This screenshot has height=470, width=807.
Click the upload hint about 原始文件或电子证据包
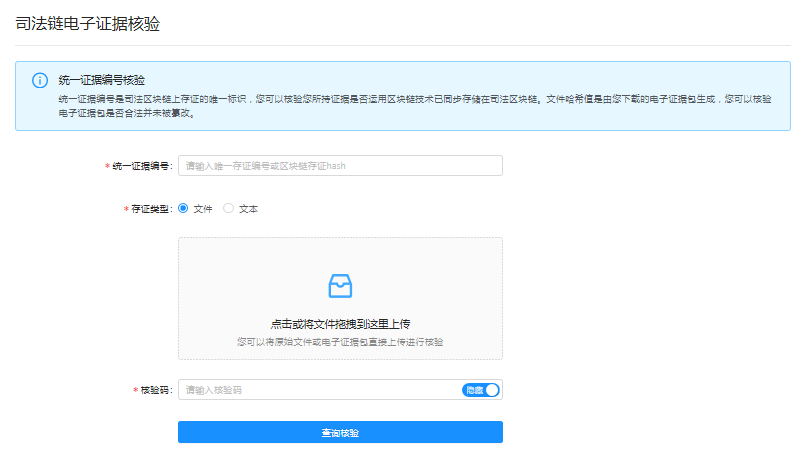coord(340,342)
